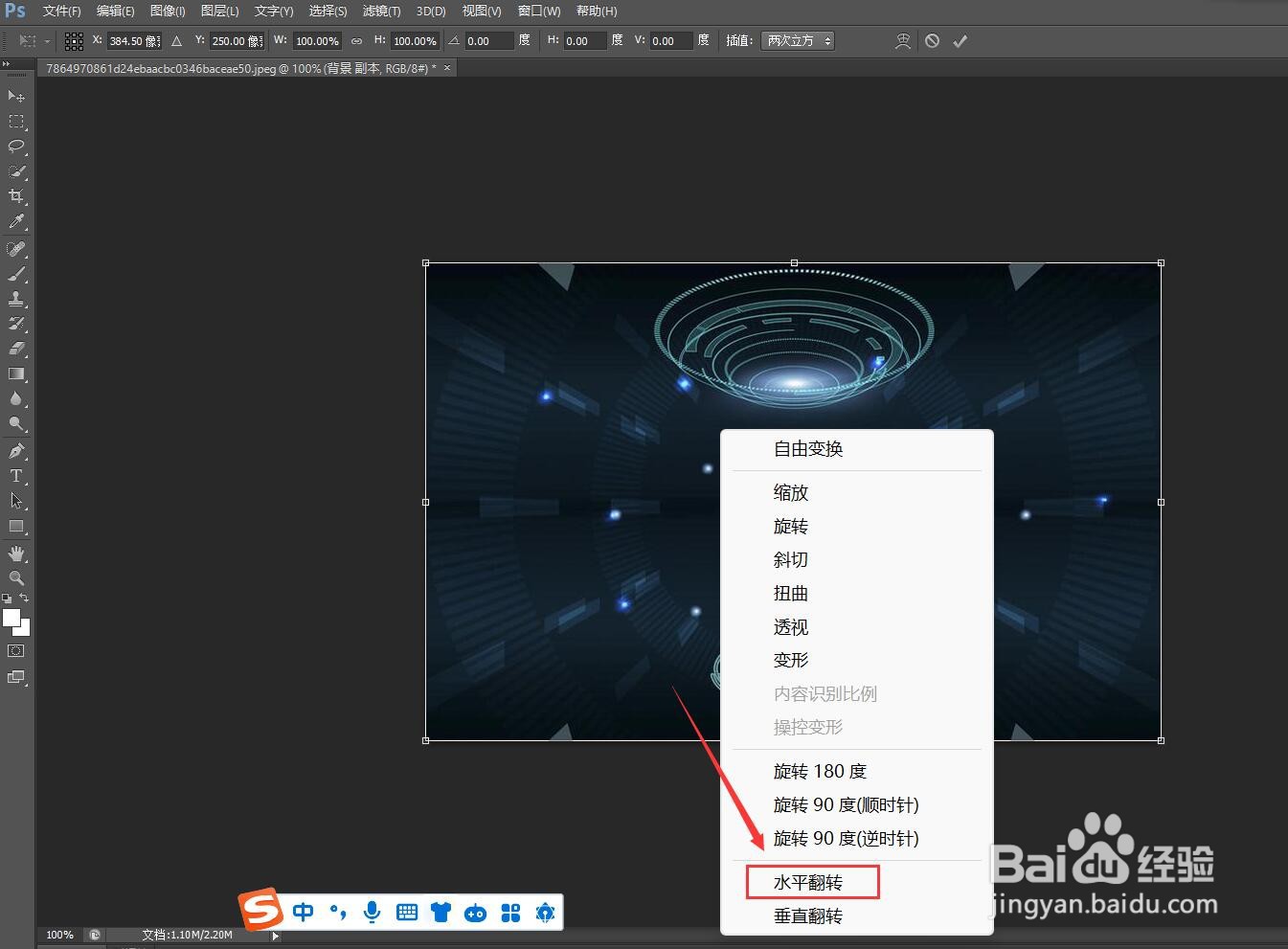Viewport: 1288px width, 949px height.
Task: Open the 滤镜 menu
Action: click(381, 11)
